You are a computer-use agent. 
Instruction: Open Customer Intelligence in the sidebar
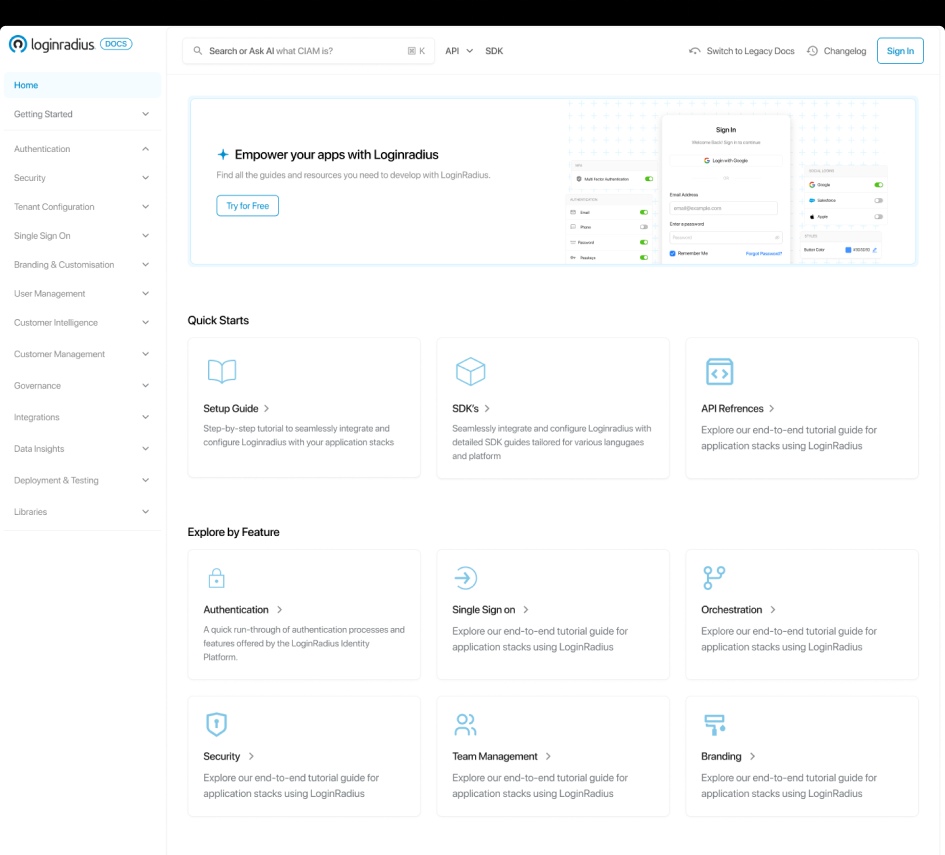click(82, 322)
